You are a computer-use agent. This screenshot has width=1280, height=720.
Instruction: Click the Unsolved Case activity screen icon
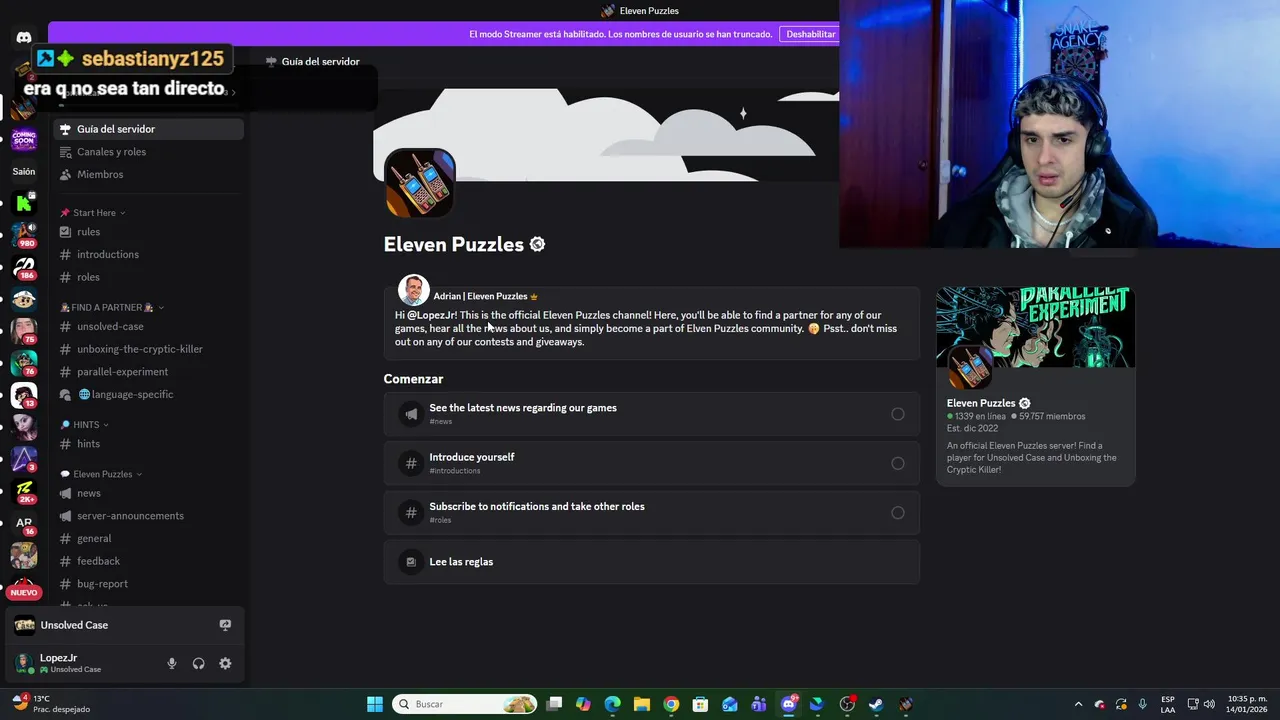tap(225, 625)
